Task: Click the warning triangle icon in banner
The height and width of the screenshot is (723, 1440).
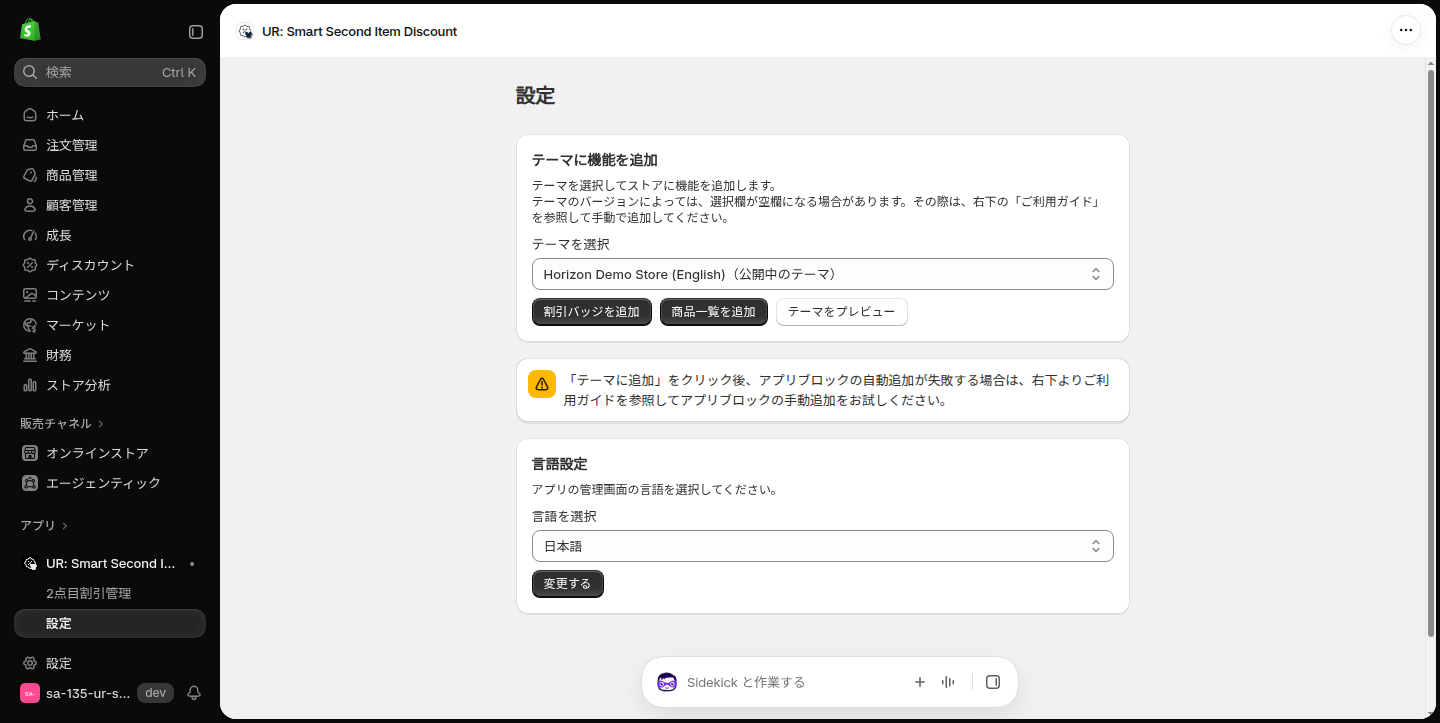Action: click(542, 384)
